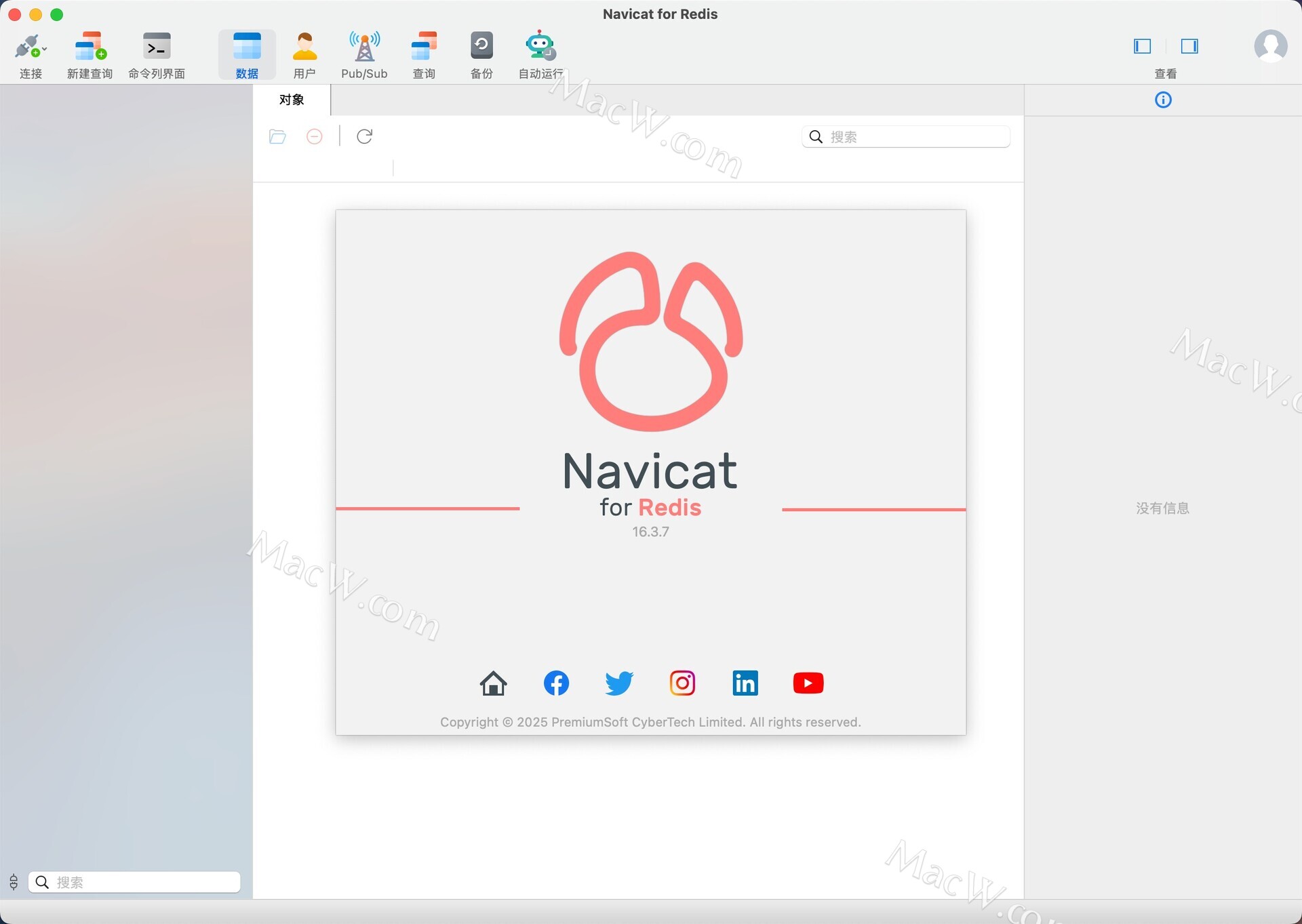
Task: Click the red delete minus icon
Action: click(x=314, y=137)
